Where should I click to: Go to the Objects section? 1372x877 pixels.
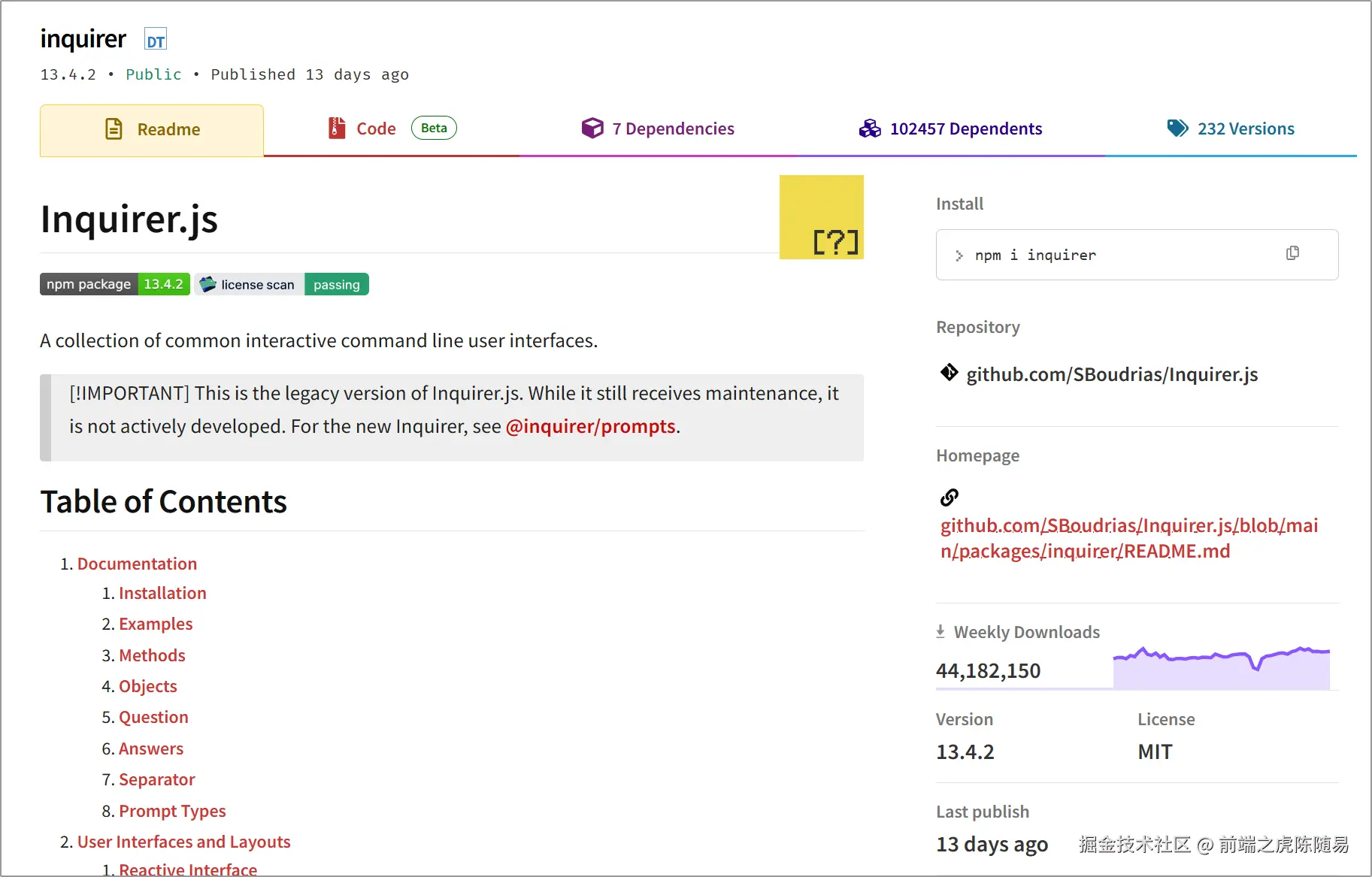click(148, 686)
